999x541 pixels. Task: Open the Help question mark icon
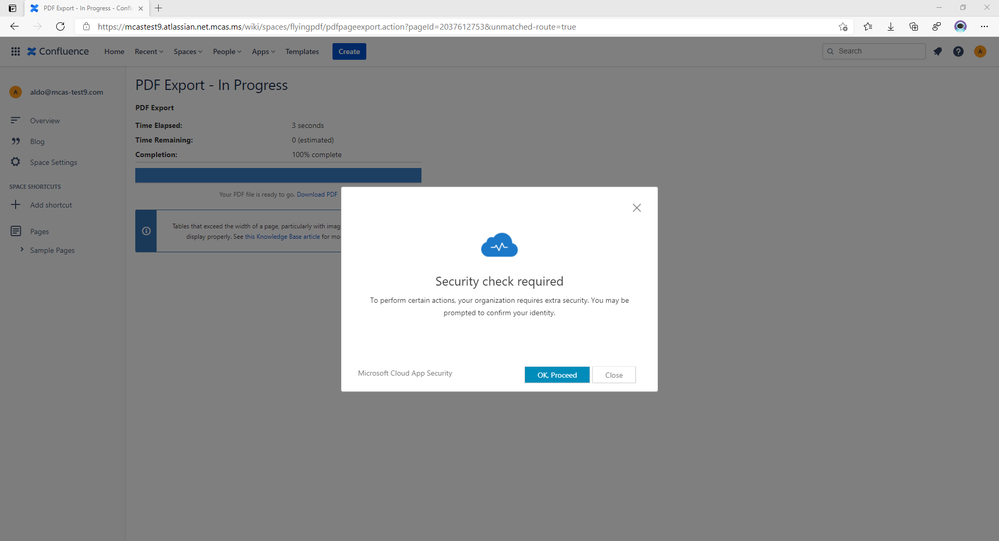coord(958,52)
